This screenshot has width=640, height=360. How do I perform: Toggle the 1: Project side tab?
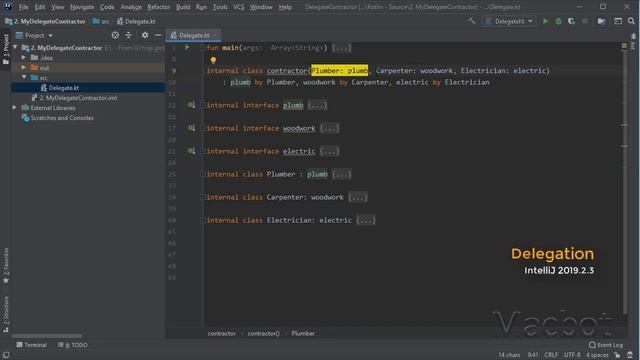6,49
